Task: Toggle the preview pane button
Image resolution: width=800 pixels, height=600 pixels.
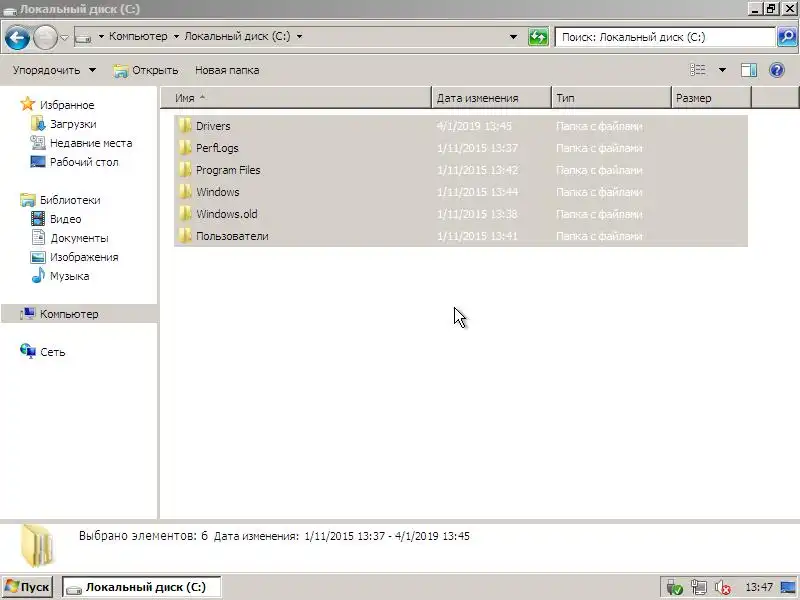Action: click(749, 70)
